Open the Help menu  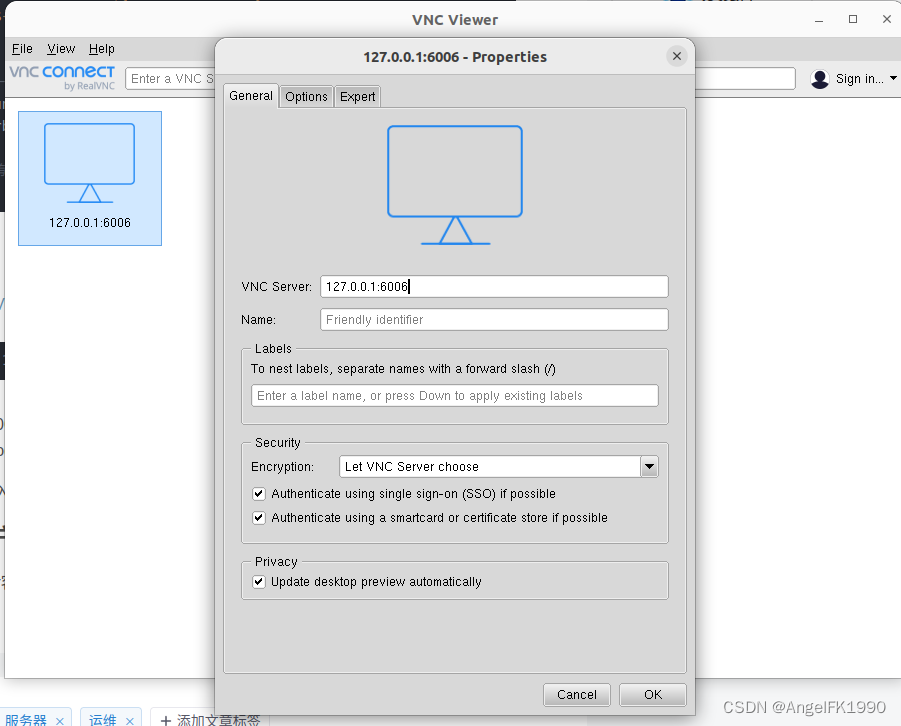pyautogui.click(x=102, y=49)
